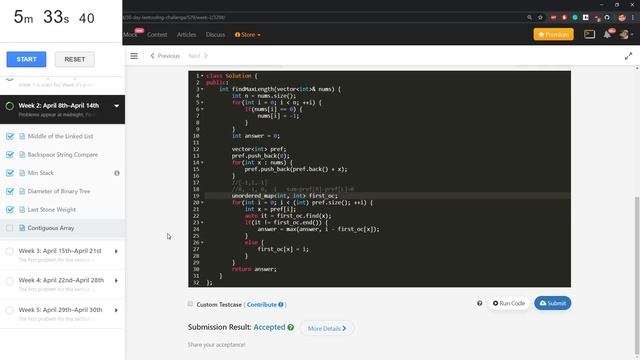Collapse code fold arrow on line 26
The height and width of the screenshot is (360, 640).
click(x=202, y=242)
